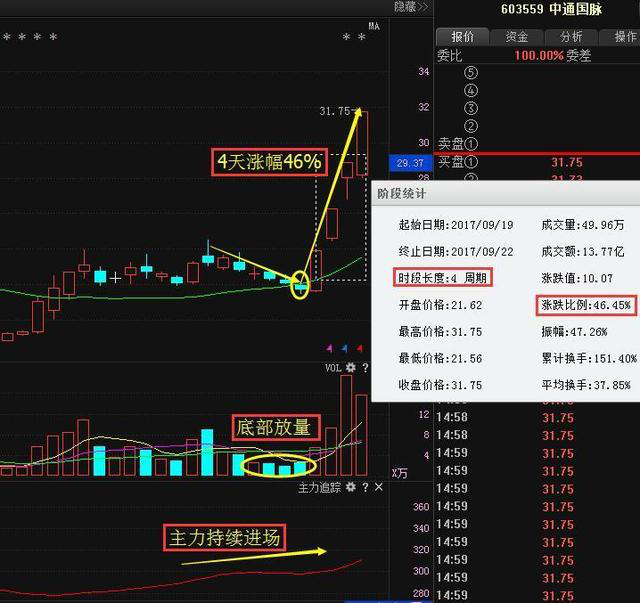Open 主力追踪 indicator settings gear
Screen dimensions: 640x603
350,487
